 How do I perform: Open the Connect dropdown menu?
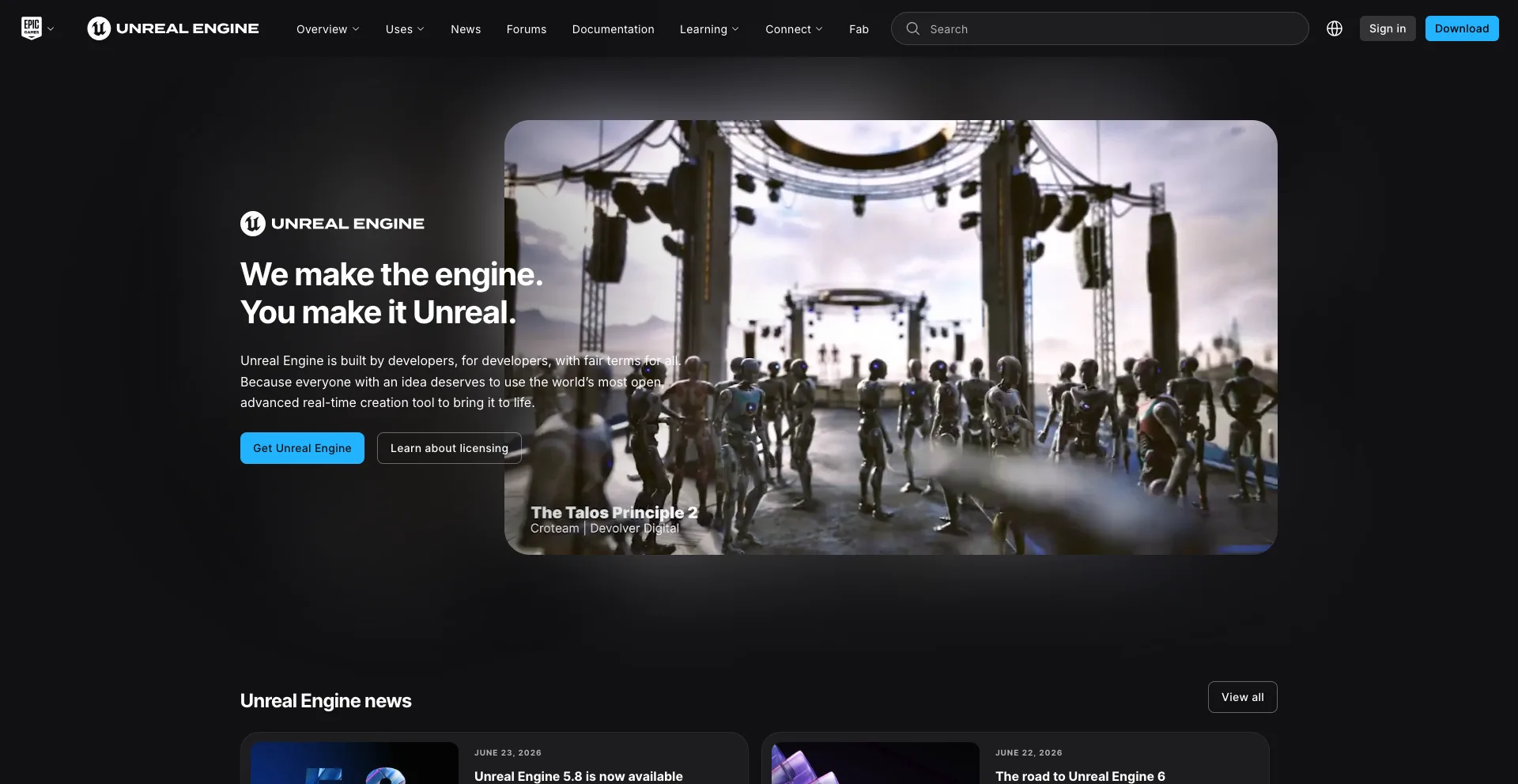(x=794, y=29)
